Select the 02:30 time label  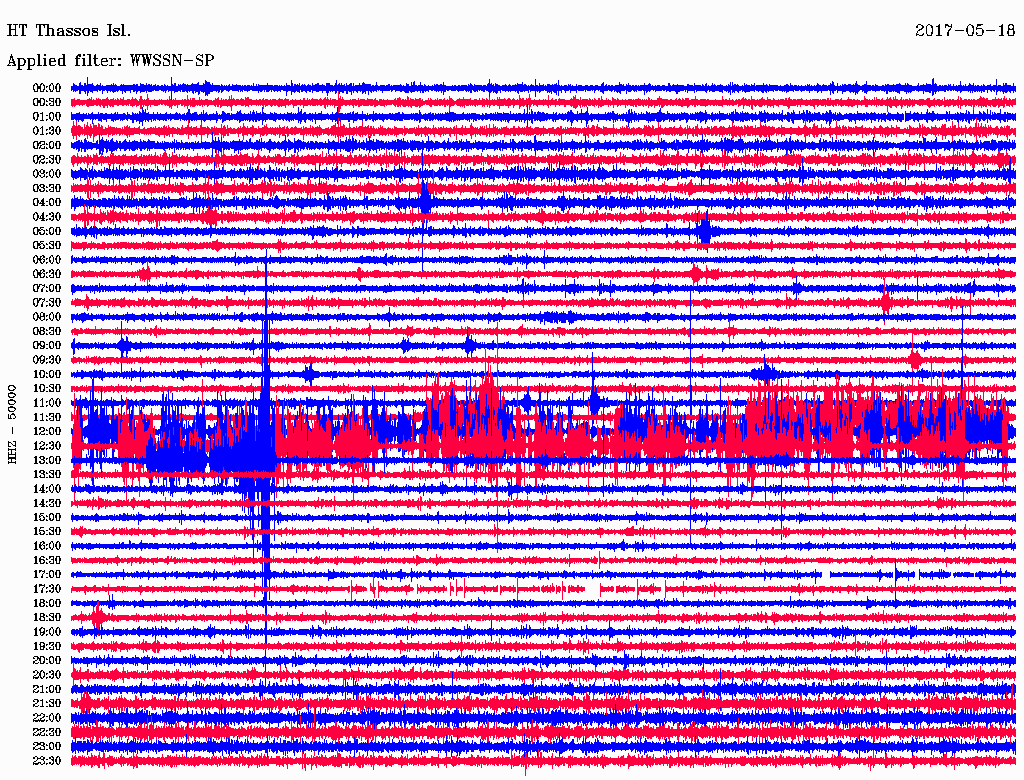point(47,159)
